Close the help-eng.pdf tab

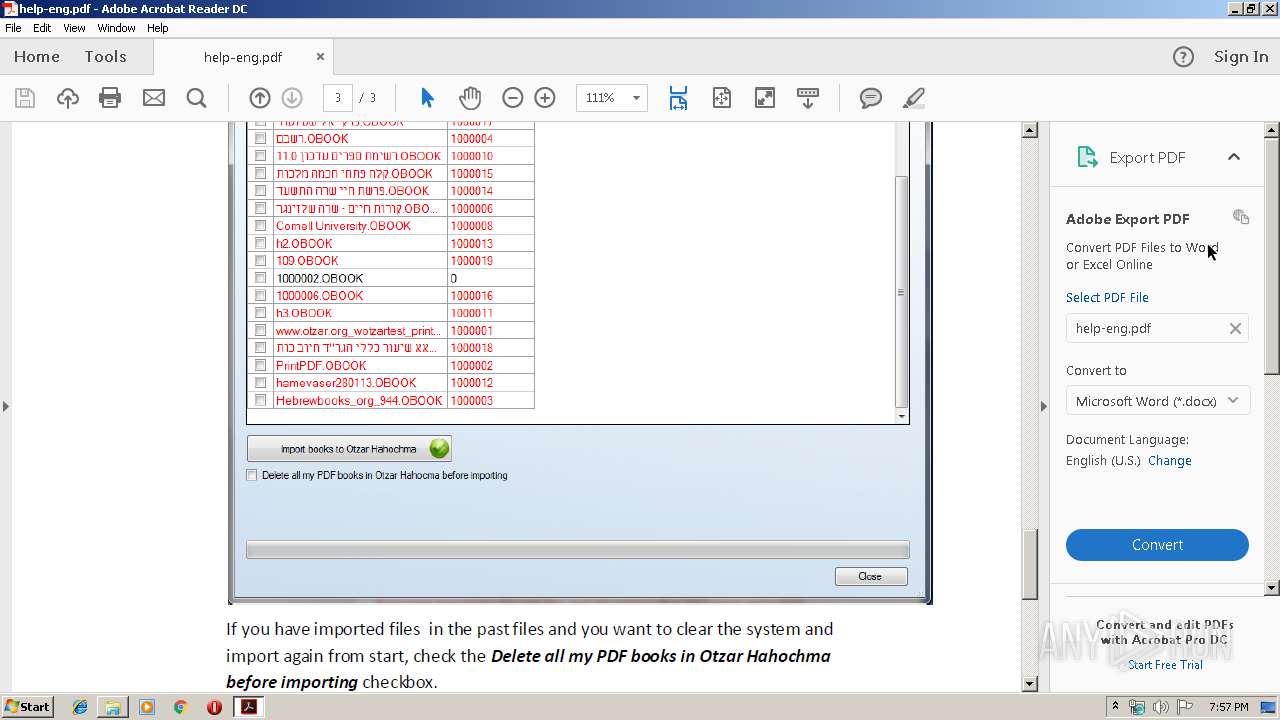320,57
